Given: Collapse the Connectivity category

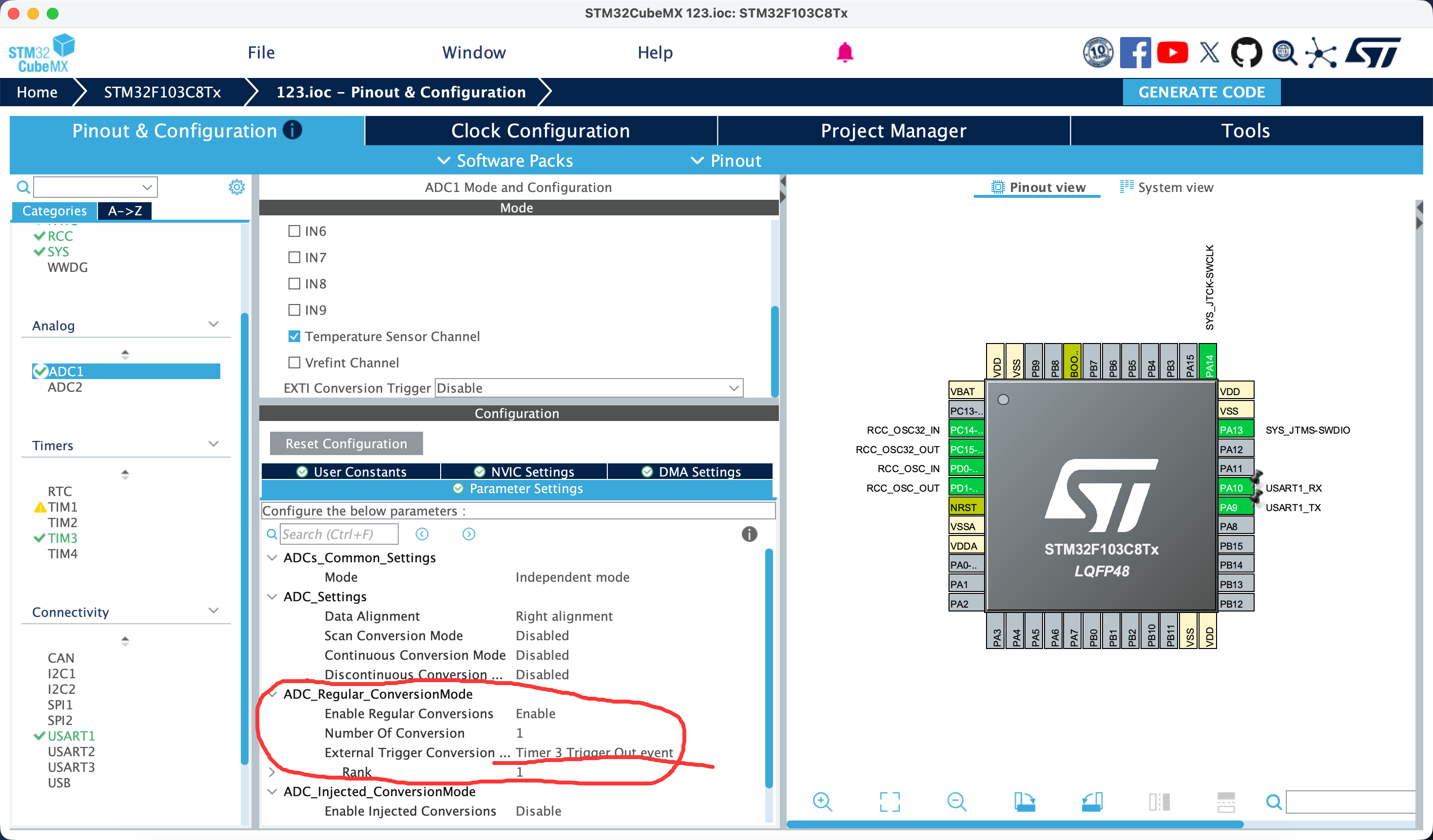Looking at the screenshot, I should click(x=214, y=611).
